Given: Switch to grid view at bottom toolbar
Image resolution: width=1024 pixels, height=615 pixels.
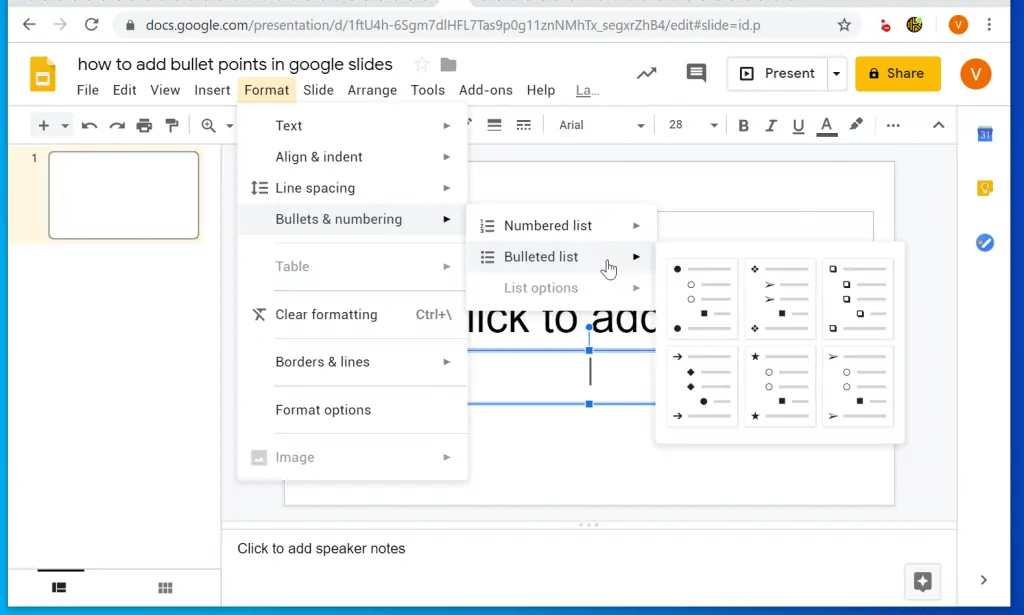Looking at the screenshot, I should [164, 589].
